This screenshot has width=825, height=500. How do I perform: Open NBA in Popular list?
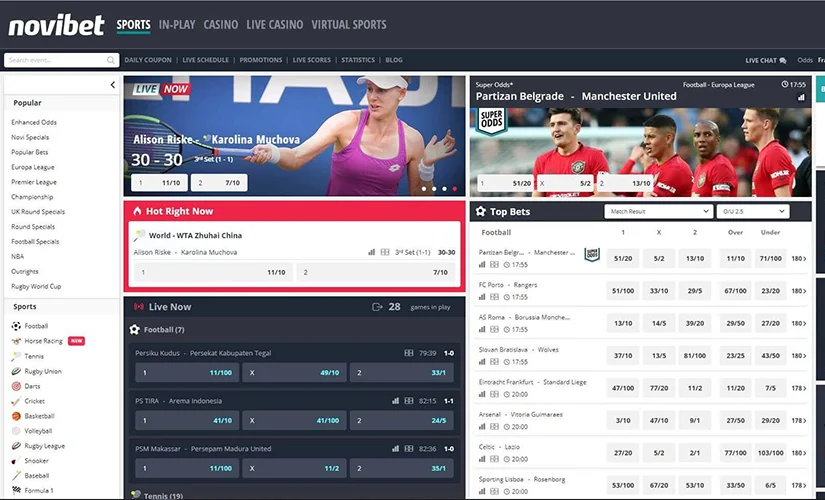point(17,256)
